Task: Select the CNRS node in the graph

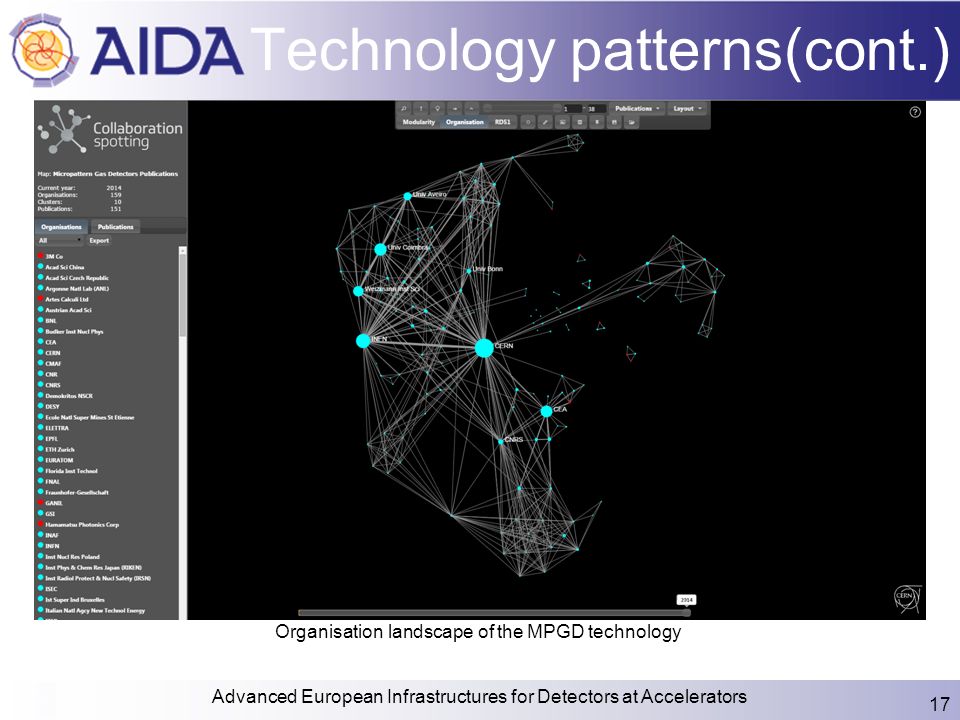Action: (500, 441)
